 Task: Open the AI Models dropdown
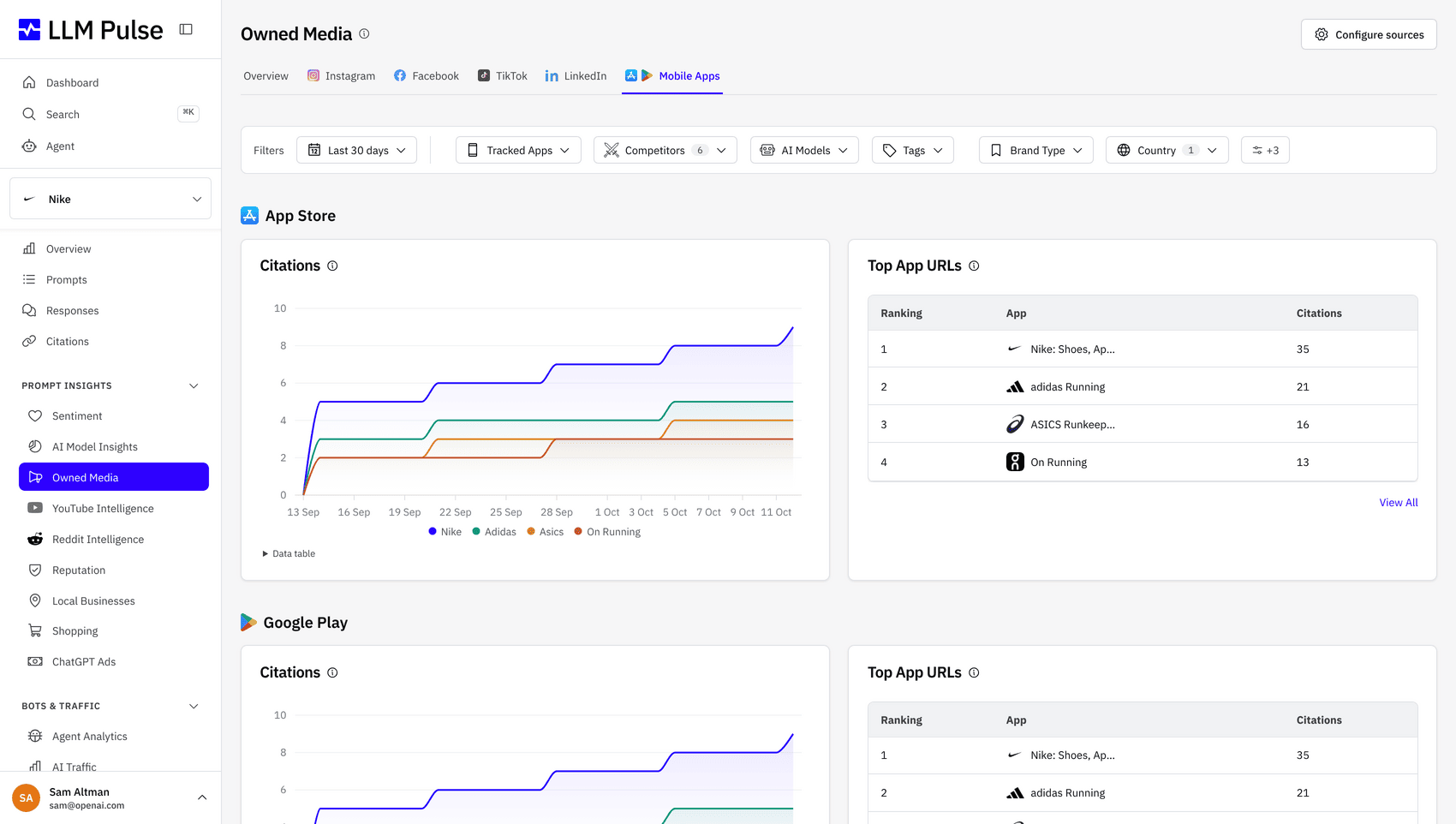pos(804,150)
